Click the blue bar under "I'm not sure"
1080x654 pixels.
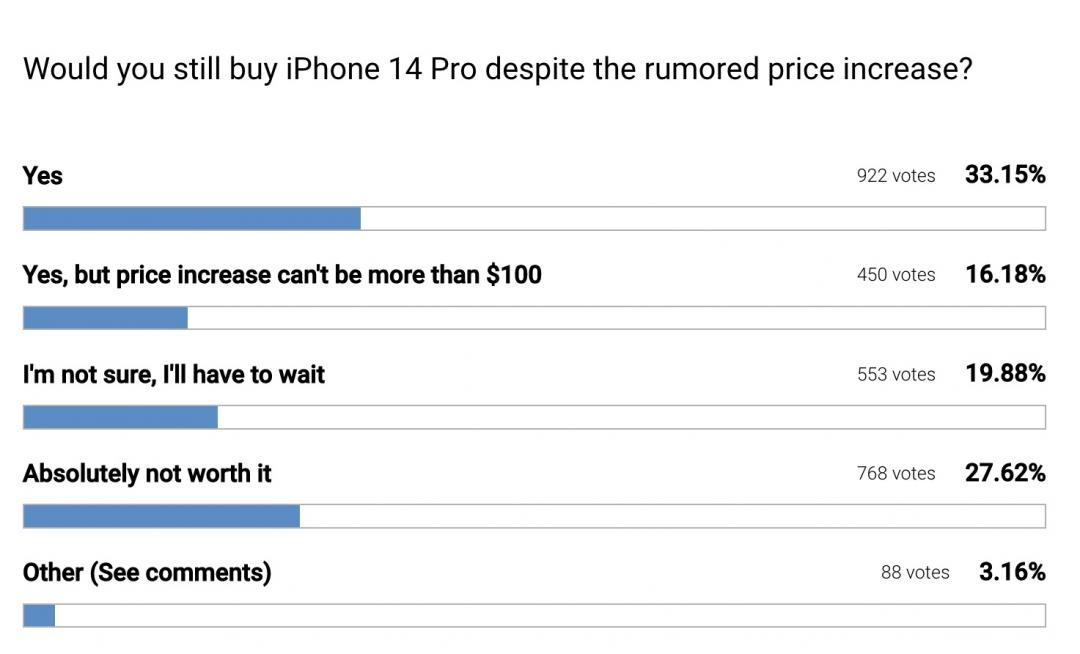tap(120, 417)
